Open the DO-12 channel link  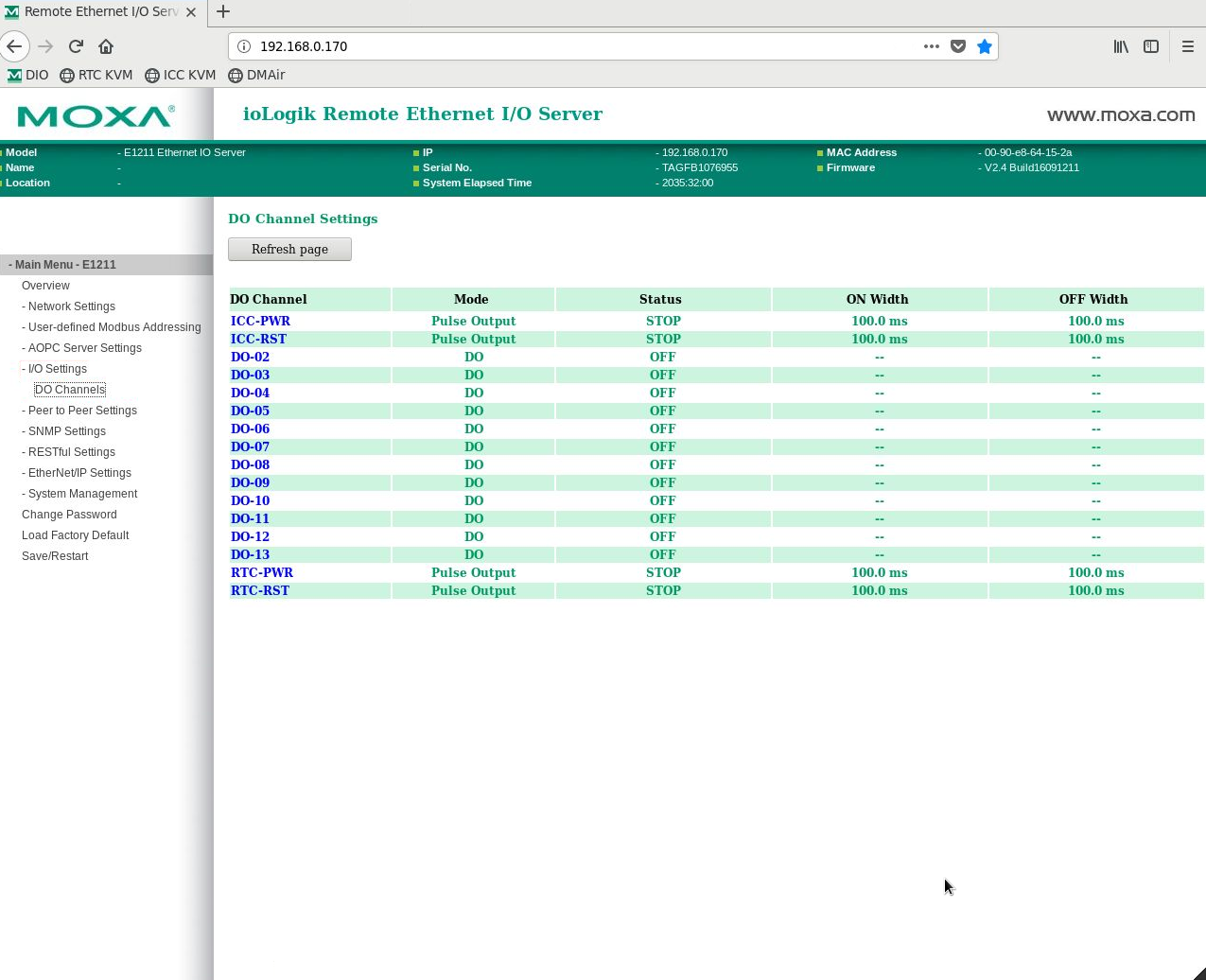[x=250, y=536]
